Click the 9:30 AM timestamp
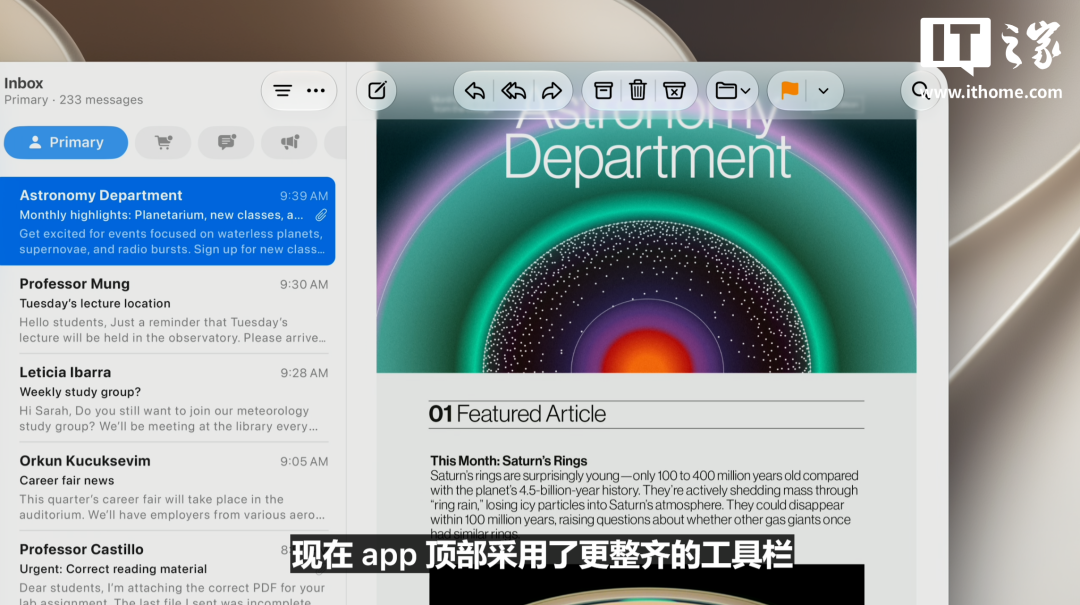 (304, 285)
